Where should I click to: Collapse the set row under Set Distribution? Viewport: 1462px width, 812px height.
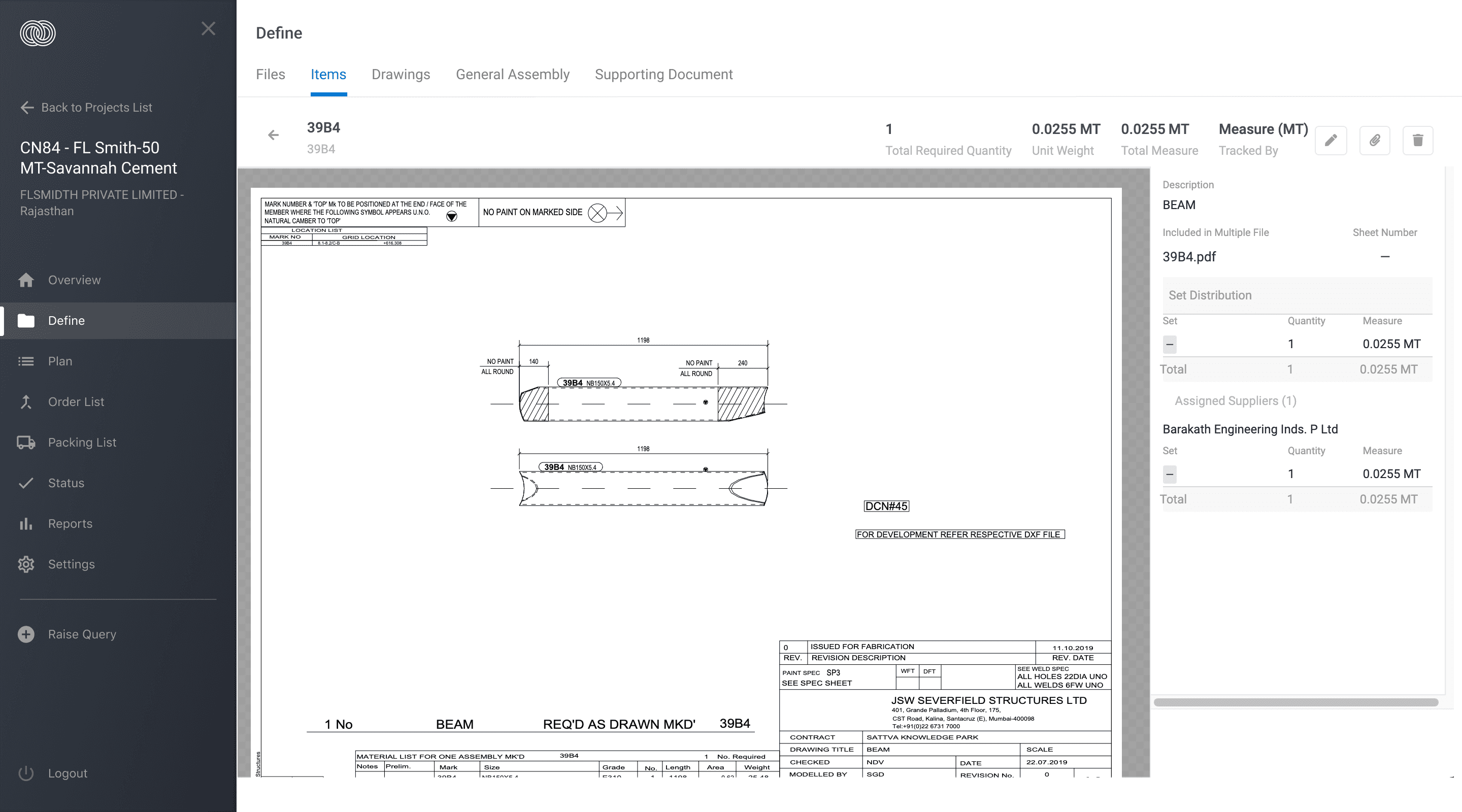tap(1170, 345)
